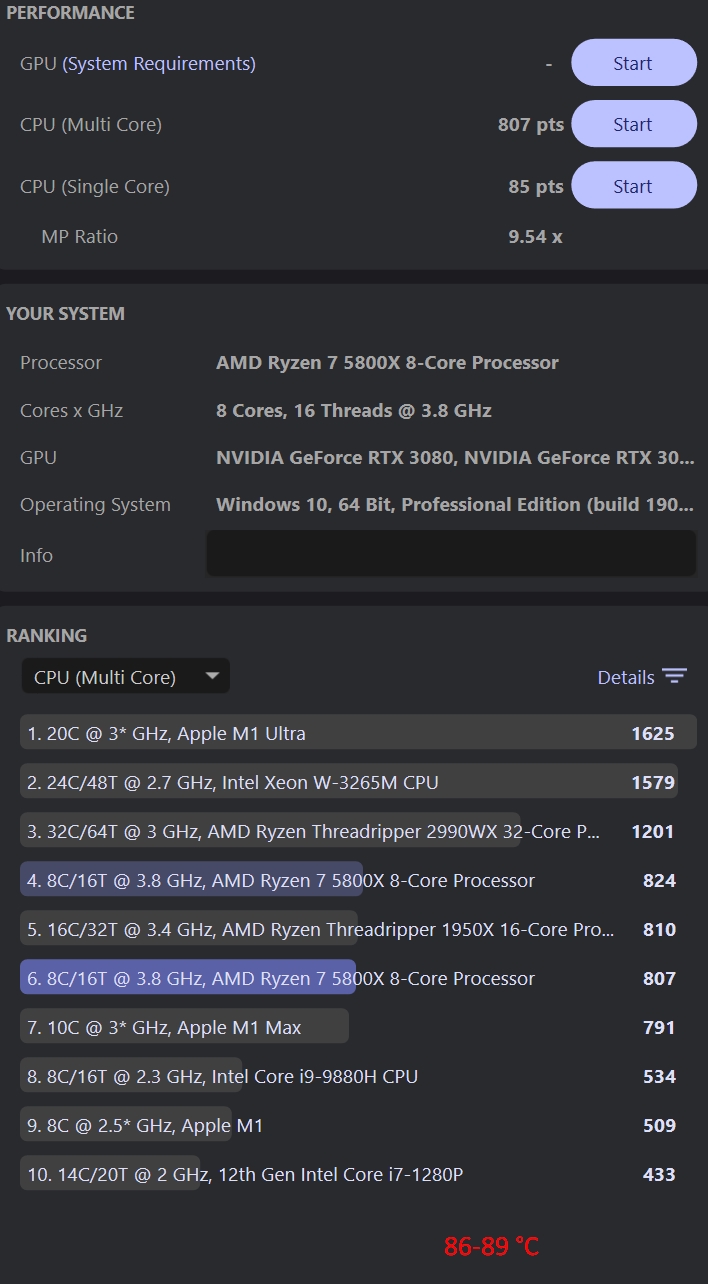The height and width of the screenshot is (1284, 708).
Task: Start the GPU benchmark test
Action: [633, 63]
